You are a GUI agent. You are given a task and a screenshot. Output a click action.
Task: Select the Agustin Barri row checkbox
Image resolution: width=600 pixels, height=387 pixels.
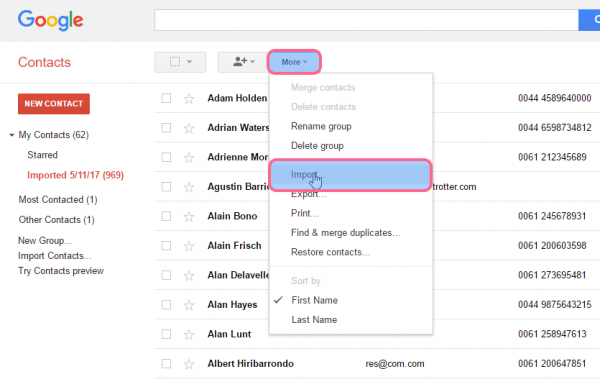pyautogui.click(x=166, y=186)
